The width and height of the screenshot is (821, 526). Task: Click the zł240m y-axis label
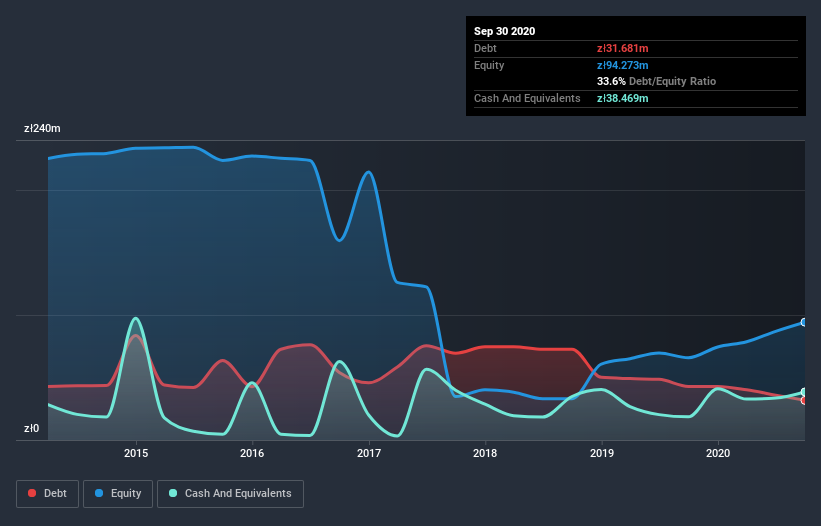(42, 128)
